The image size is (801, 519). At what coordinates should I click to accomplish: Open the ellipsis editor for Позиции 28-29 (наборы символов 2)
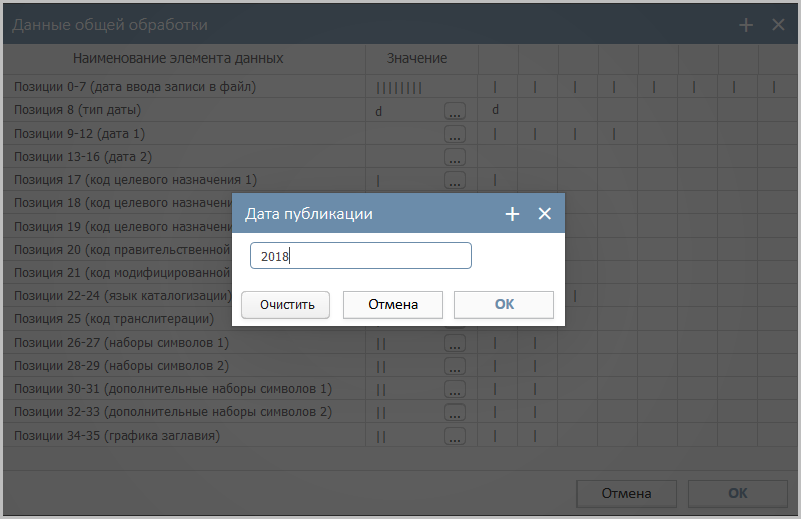click(455, 366)
